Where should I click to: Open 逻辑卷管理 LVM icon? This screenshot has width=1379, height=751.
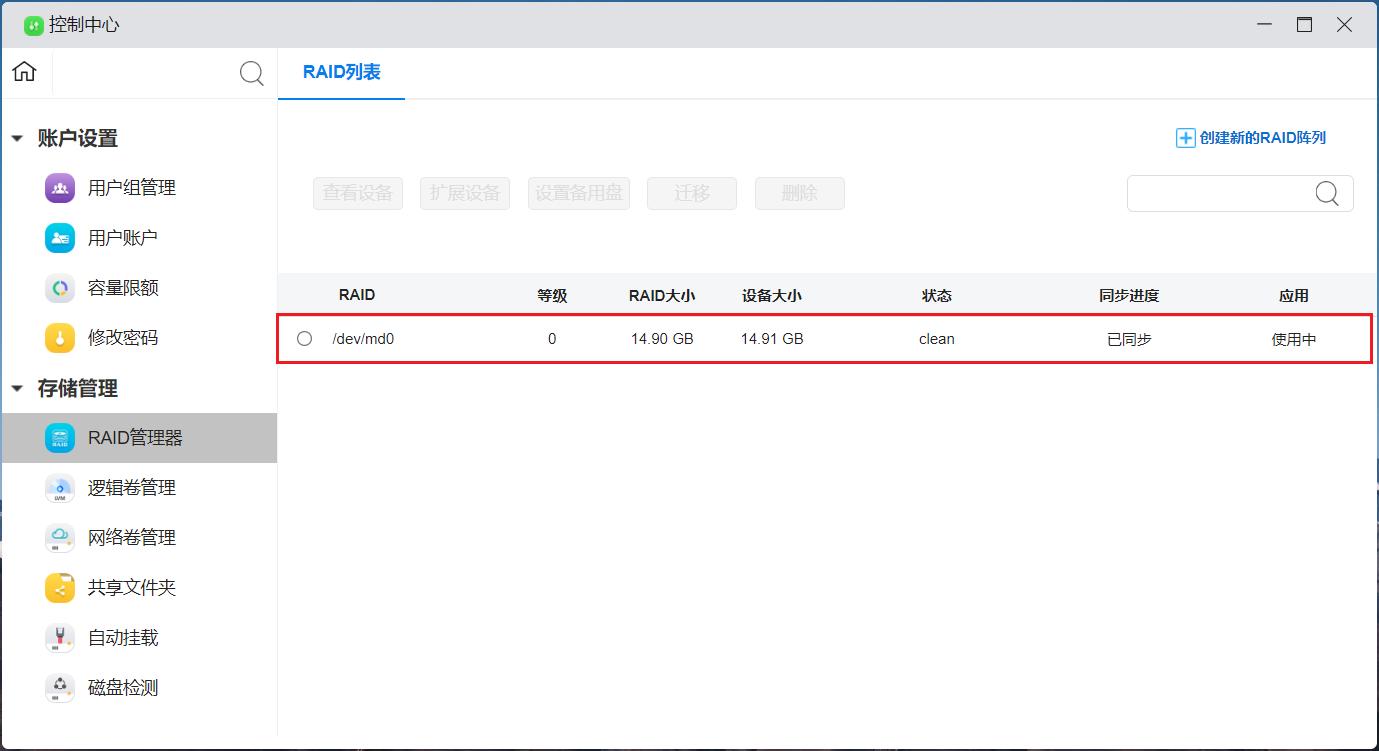[60, 488]
